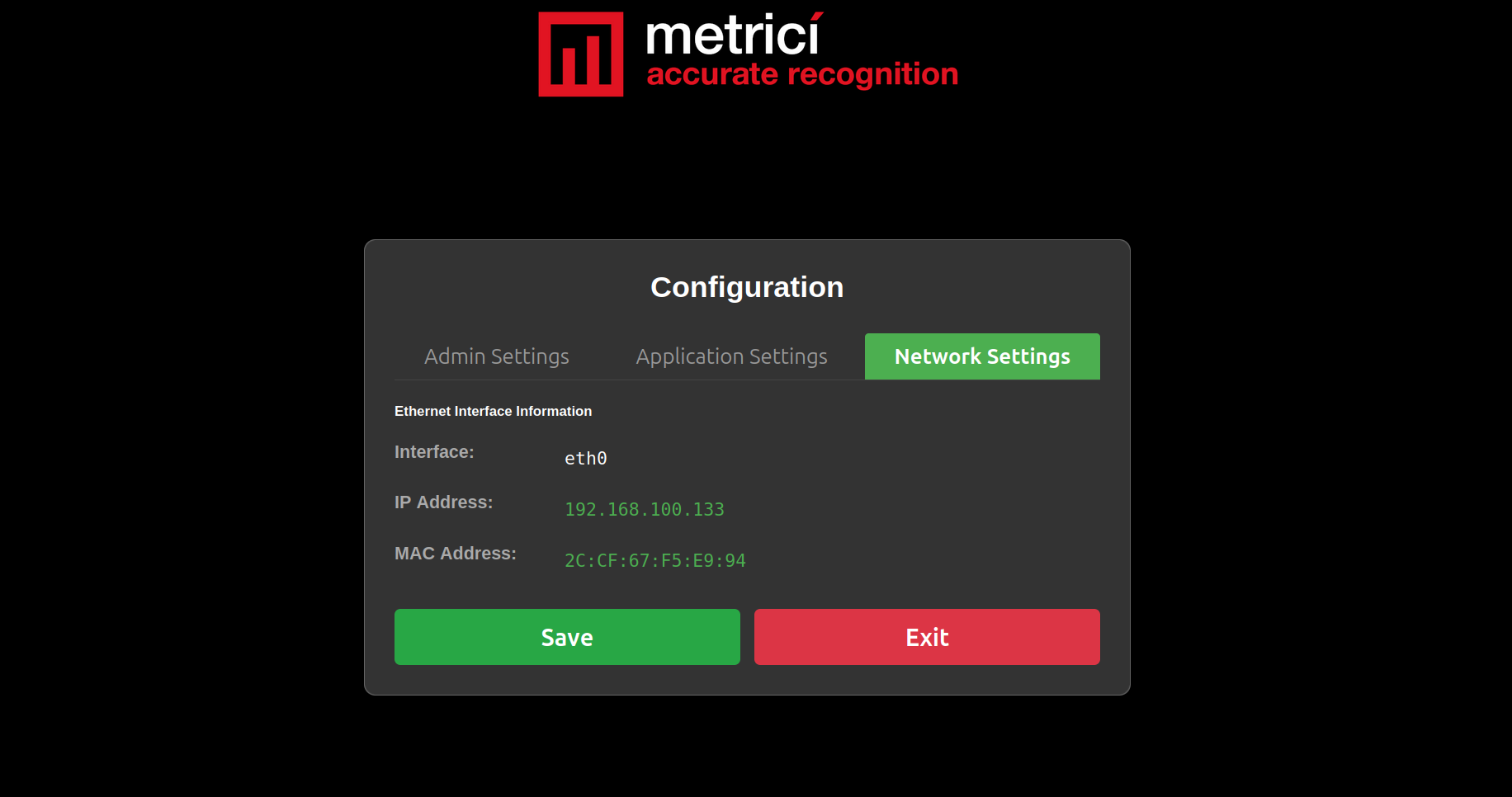Image resolution: width=1512 pixels, height=797 pixels.
Task: Open the Admin Settings tab
Action: [x=497, y=356]
